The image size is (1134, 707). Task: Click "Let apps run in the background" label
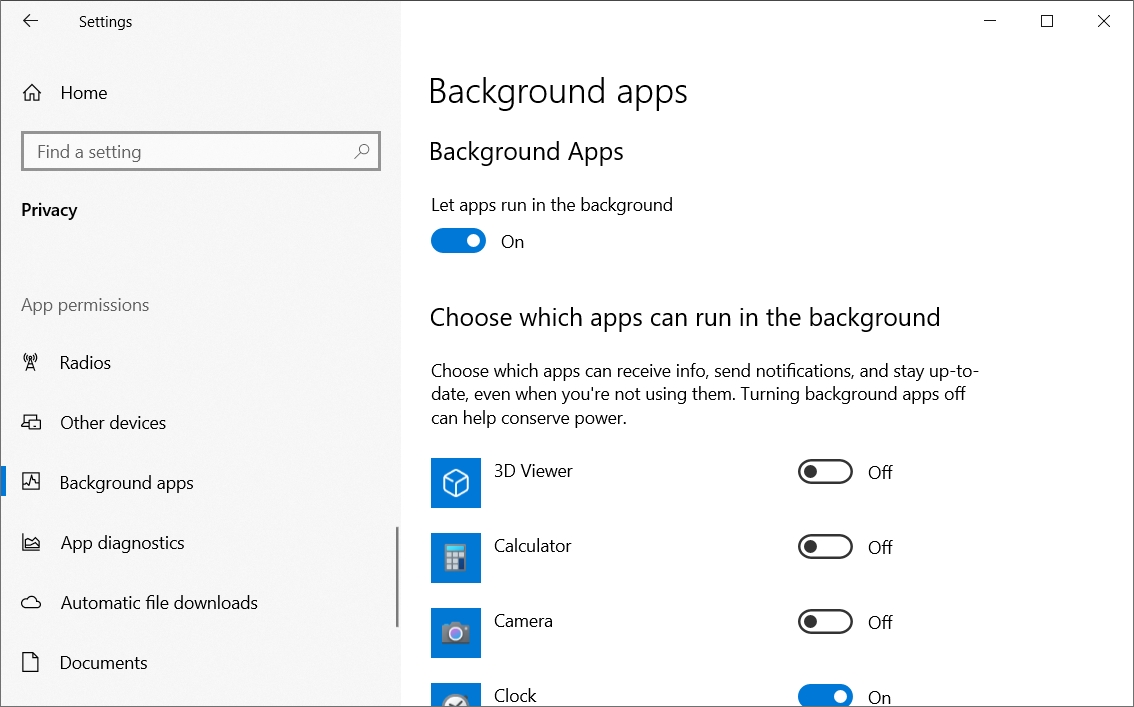(552, 205)
